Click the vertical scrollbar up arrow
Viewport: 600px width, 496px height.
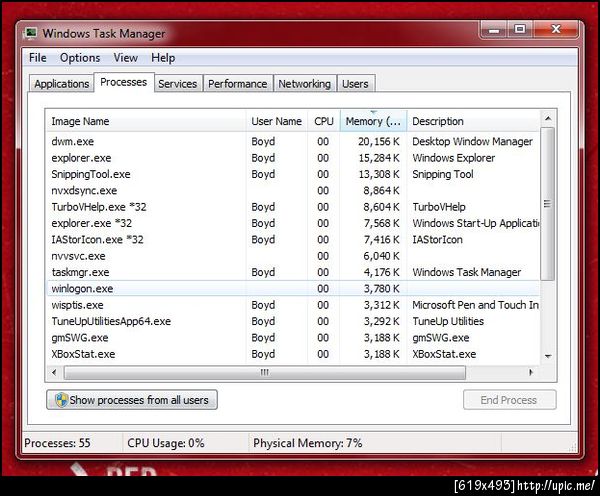pyautogui.click(x=548, y=119)
